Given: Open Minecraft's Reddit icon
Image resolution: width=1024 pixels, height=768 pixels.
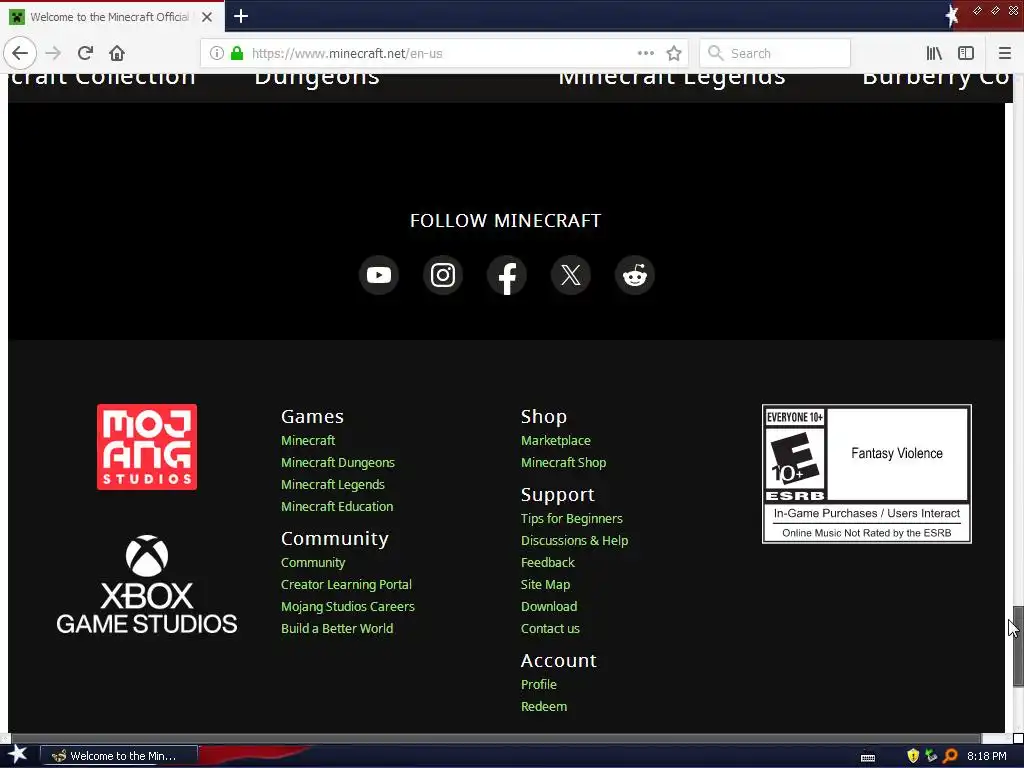Looking at the screenshot, I should point(635,275).
